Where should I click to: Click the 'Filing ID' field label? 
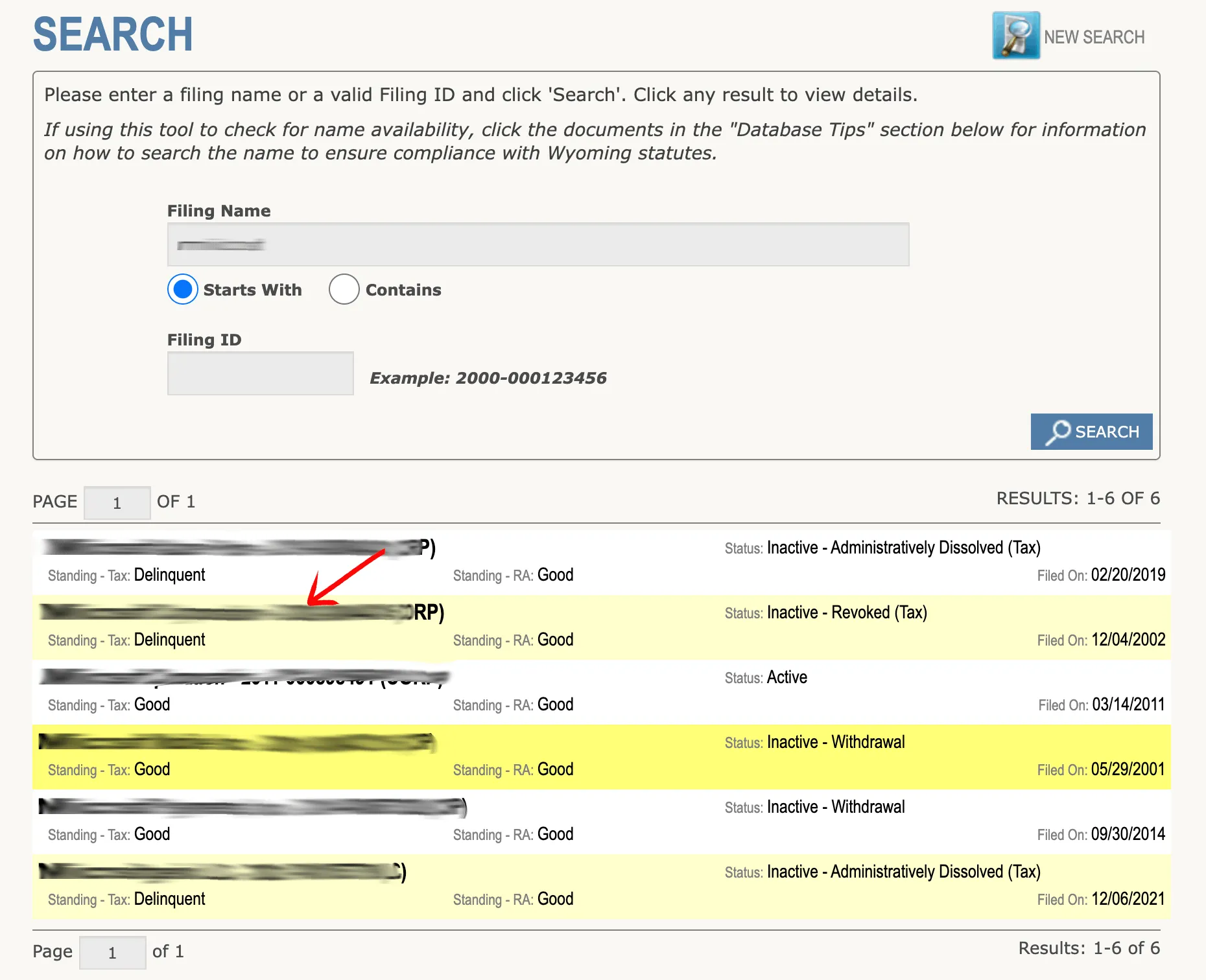(x=204, y=340)
